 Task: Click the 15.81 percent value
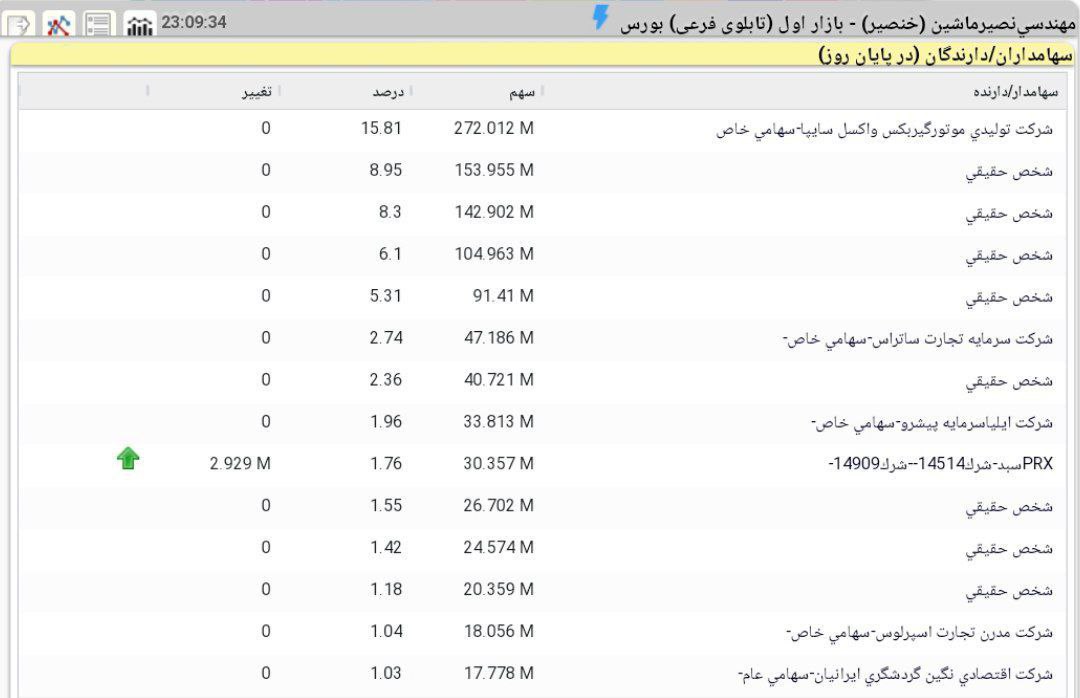[x=381, y=128]
